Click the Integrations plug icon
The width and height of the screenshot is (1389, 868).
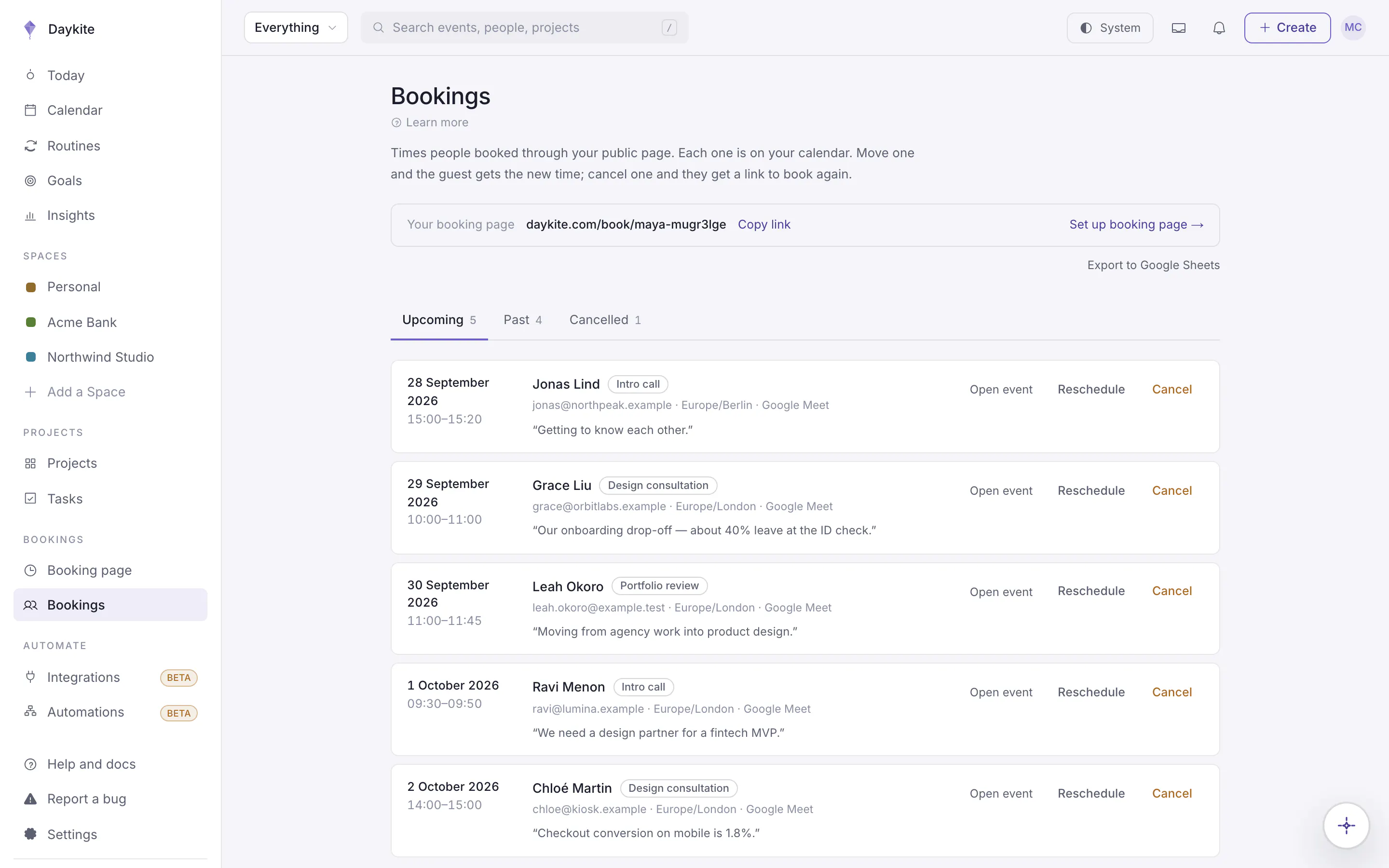(30, 677)
